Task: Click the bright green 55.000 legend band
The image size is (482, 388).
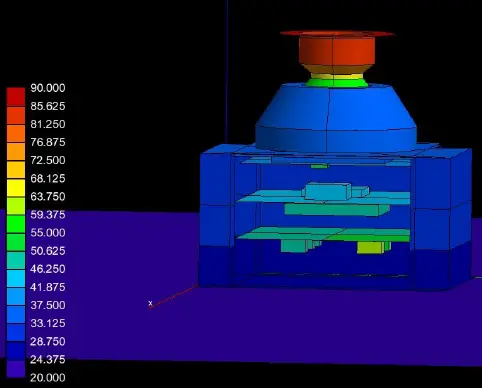Action: (16, 224)
